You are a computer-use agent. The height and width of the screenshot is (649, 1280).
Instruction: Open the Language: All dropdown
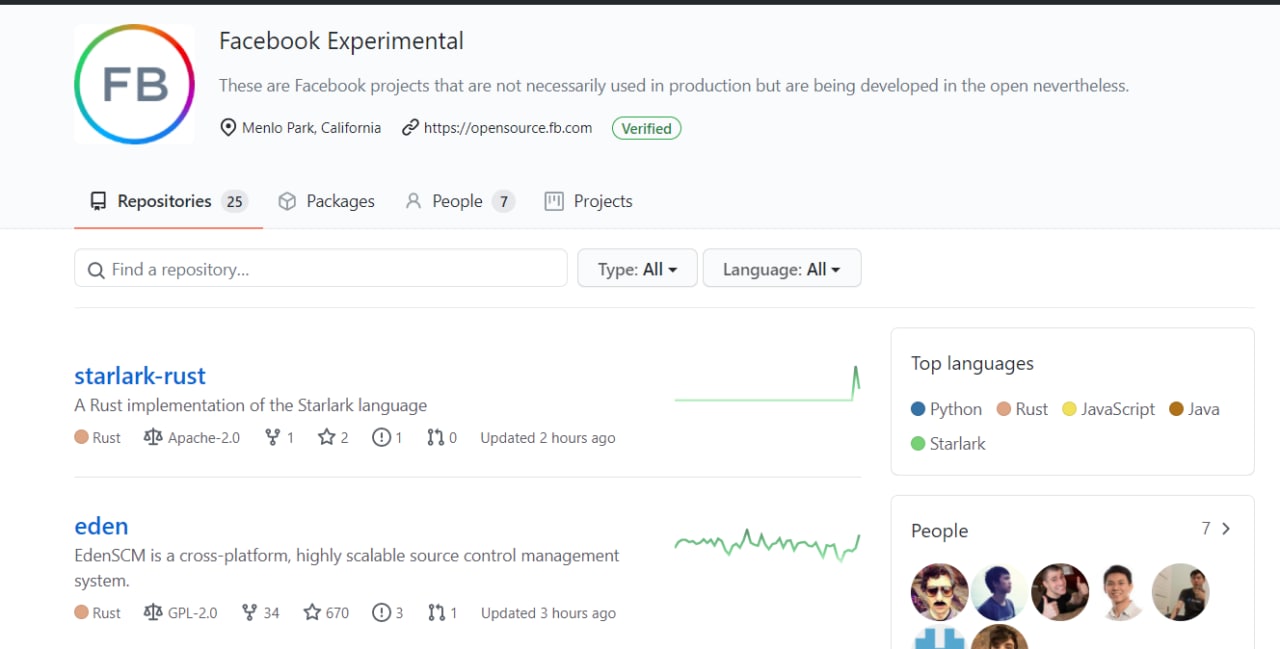(782, 268)
